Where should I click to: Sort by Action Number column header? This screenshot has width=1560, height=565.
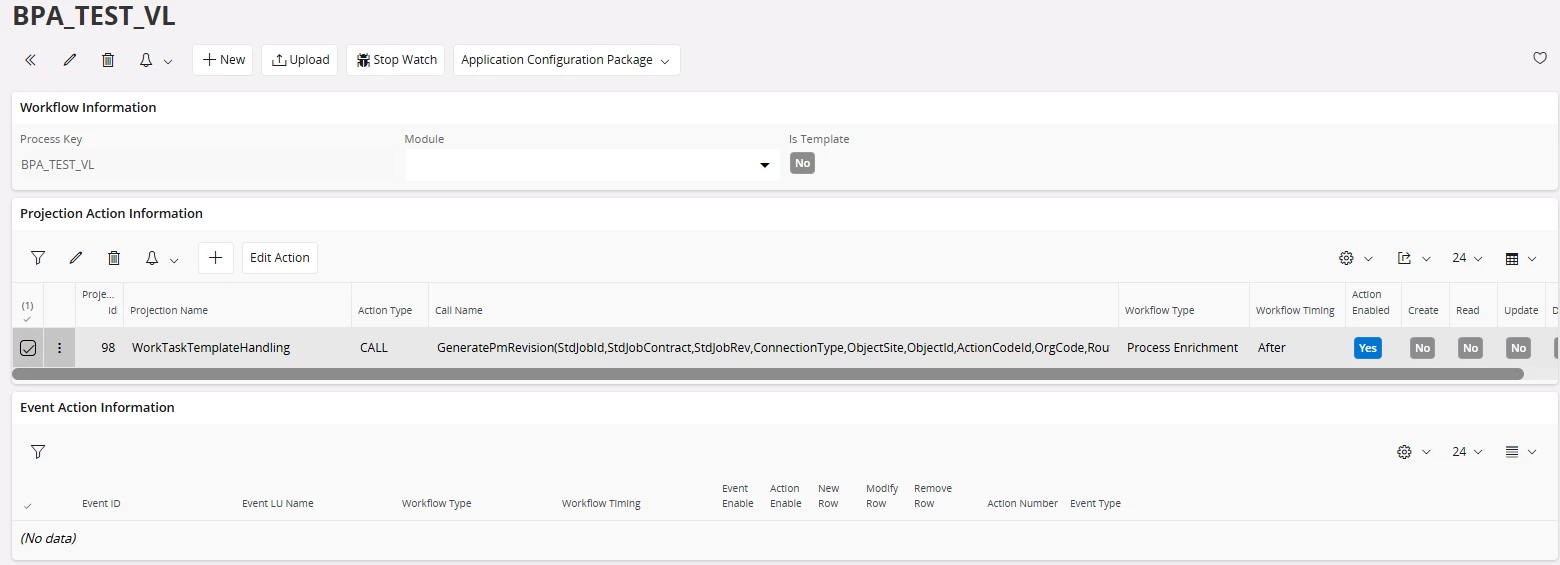click(x=1022, y=504)
